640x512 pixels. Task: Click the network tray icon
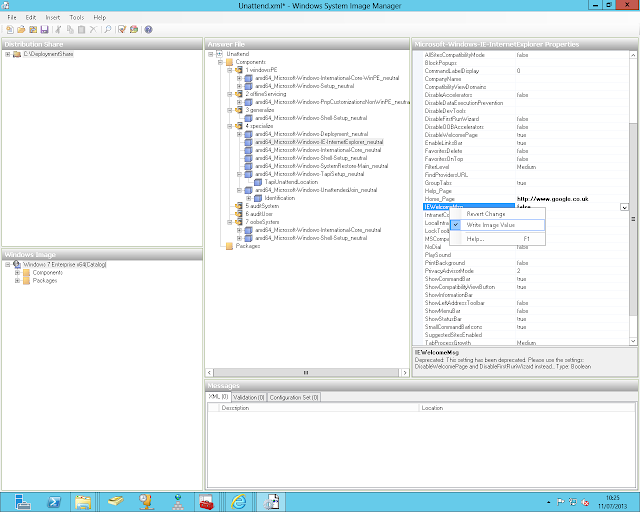573,502
